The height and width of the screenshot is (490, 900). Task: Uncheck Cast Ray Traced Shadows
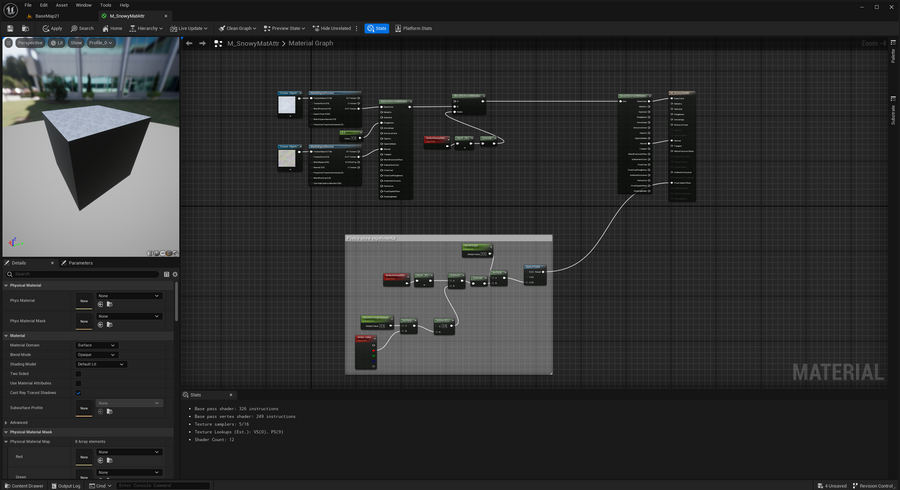79,393
